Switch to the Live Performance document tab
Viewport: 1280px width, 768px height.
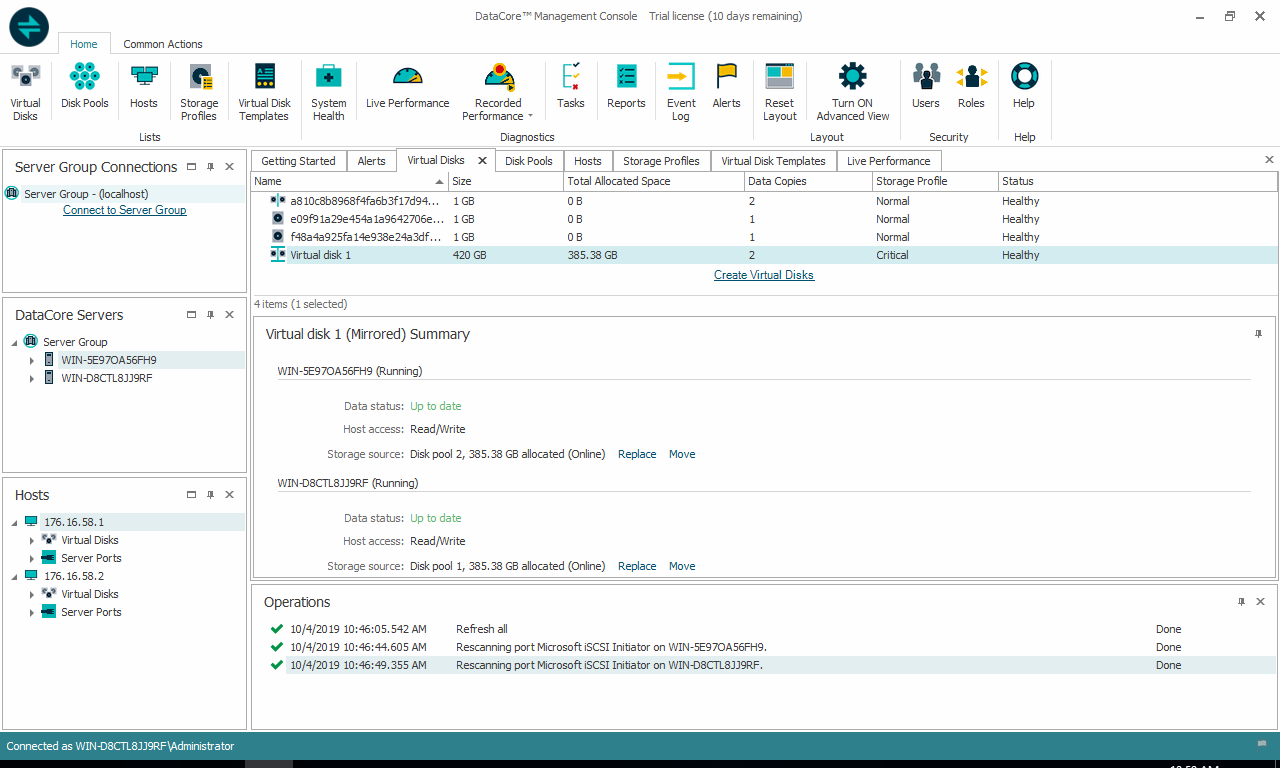(x=888, y=161)
